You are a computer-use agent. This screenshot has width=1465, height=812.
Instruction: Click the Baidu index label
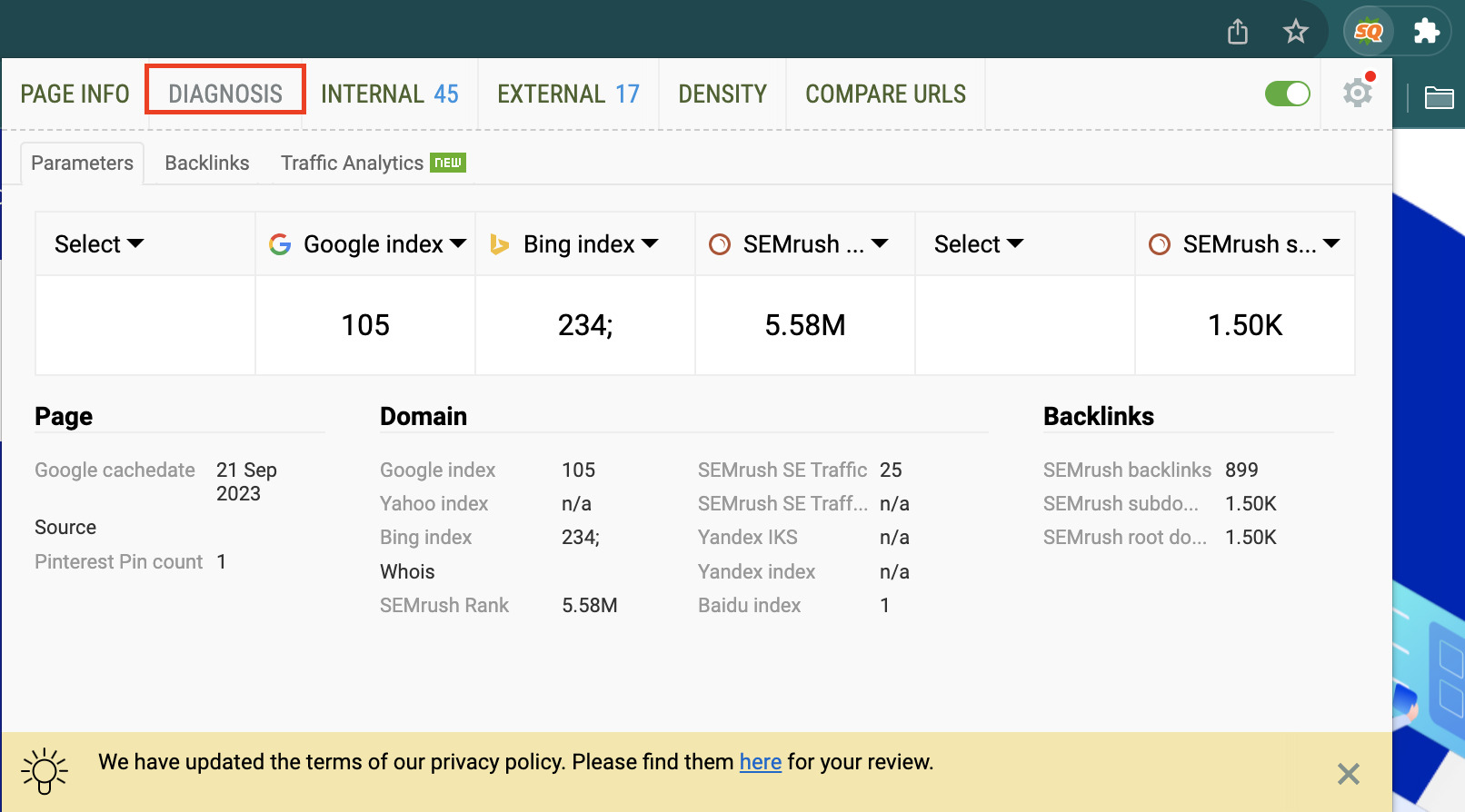[x=749, y=605]
